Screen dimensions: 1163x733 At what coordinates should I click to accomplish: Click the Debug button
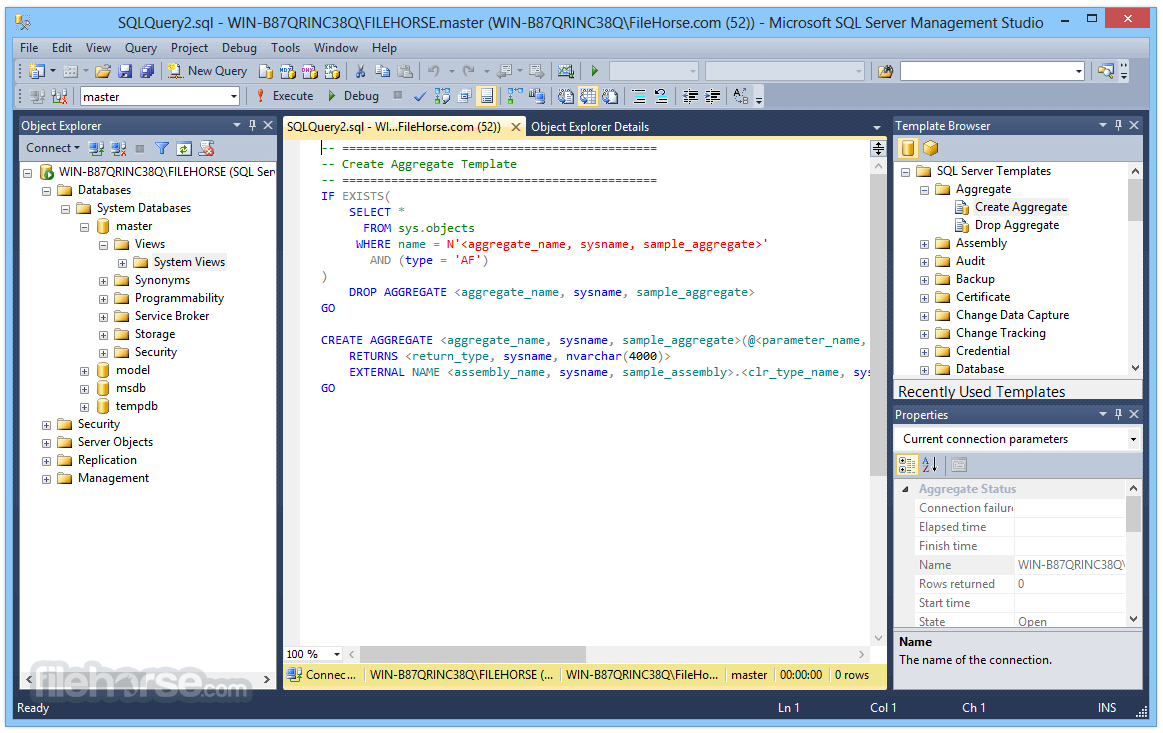354,96
